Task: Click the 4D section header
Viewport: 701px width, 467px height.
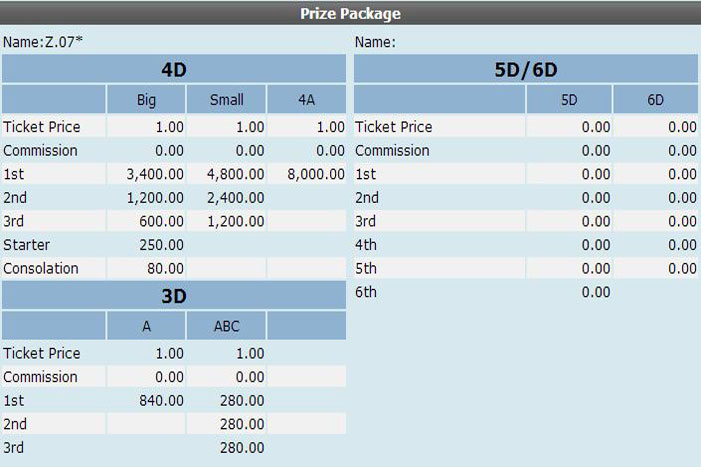Action: pos(173,69)
